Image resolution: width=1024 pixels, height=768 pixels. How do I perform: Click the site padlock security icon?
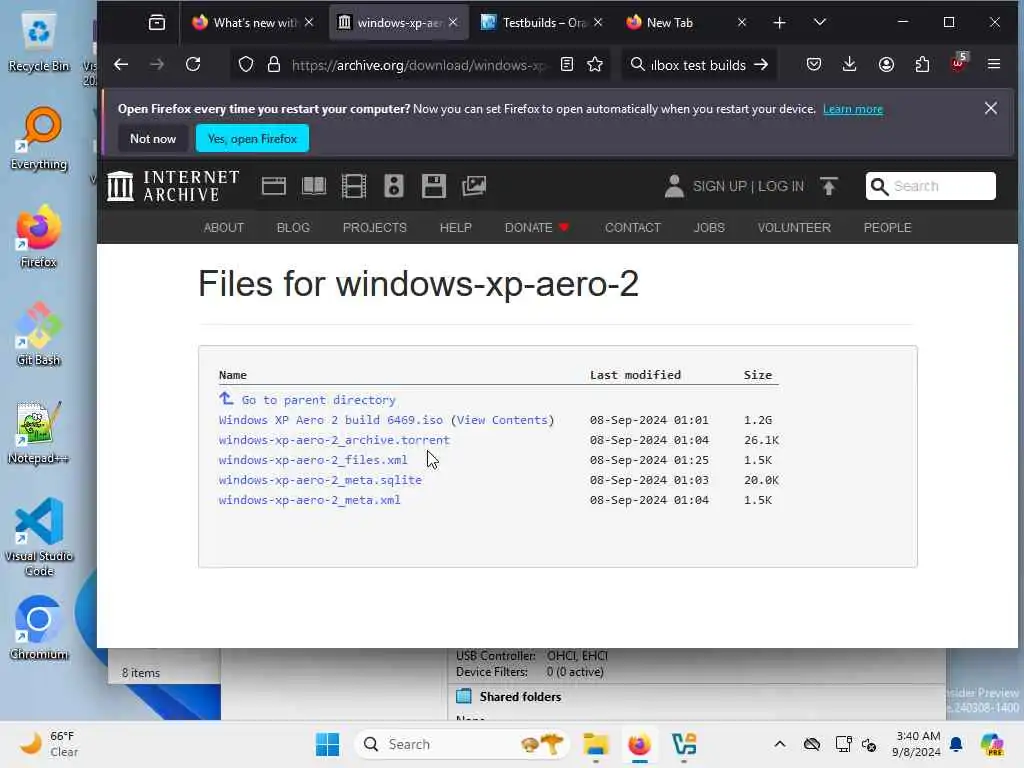pyautogui.click(x=274, y=65)
